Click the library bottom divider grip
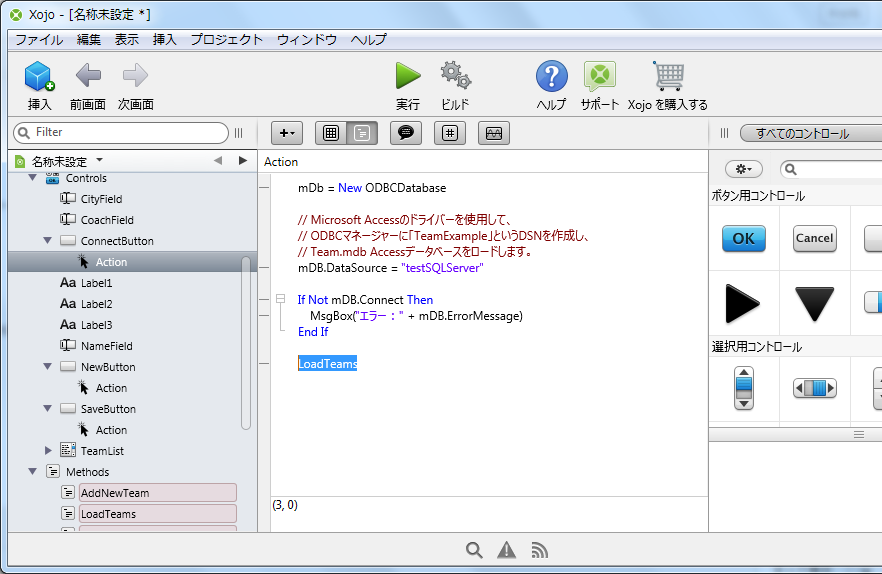The width and height of the screenshot is (882, 574). tap(859, 434)
